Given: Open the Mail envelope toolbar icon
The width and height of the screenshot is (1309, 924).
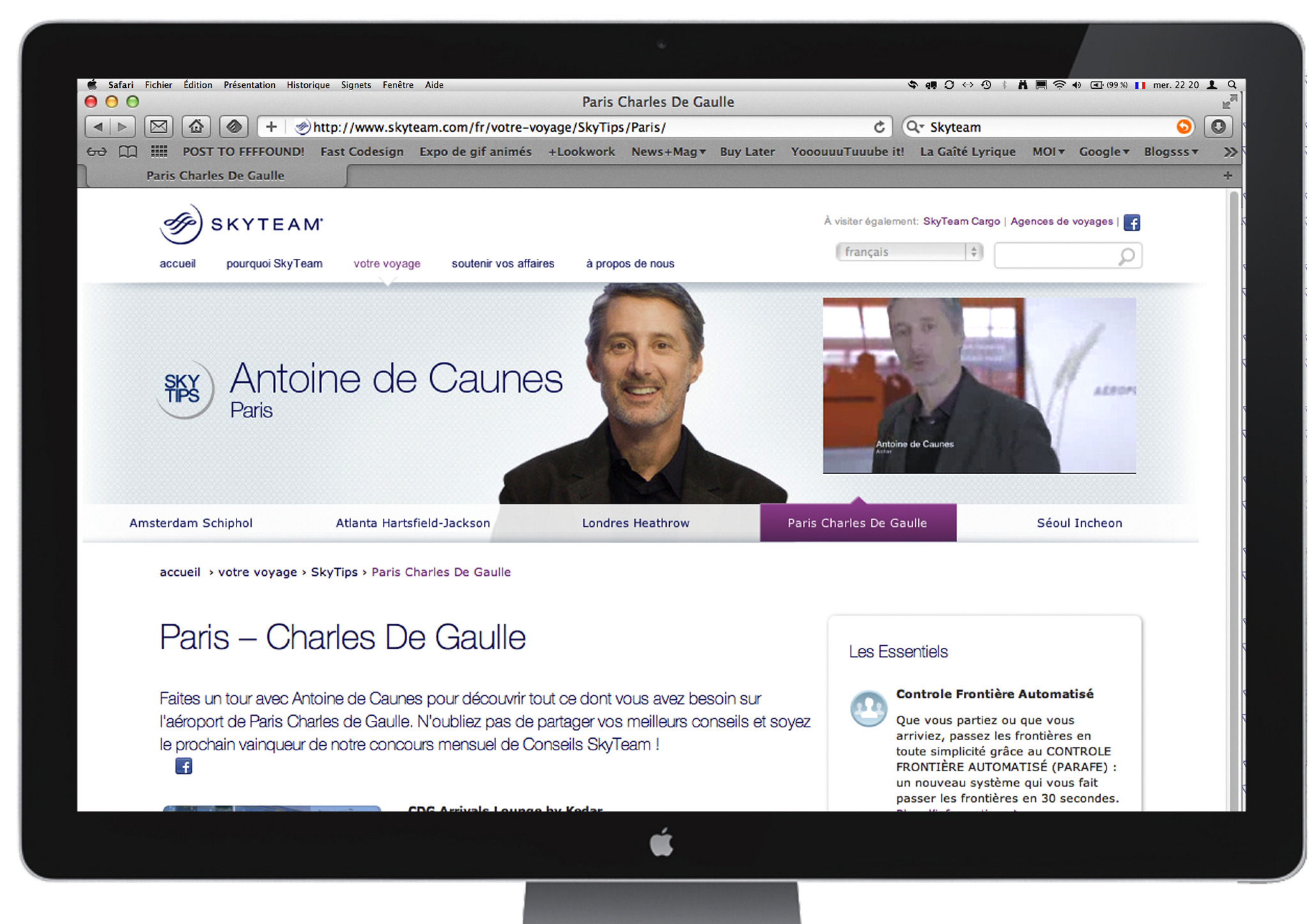Looking at the screenshot, I should pyautogui.click(x=159, y=127).
